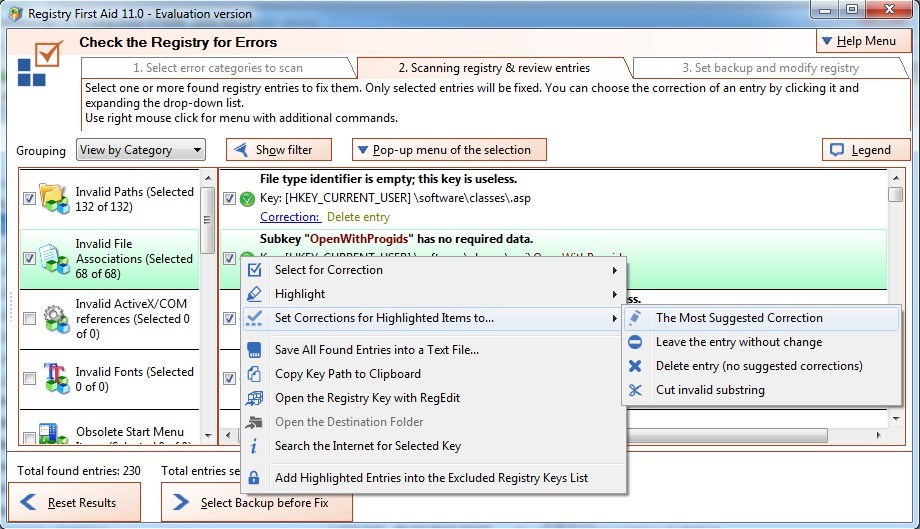Select Cut invalid substring option
Image resolution: width=920 pixels, height=529 pixels.
762,390
